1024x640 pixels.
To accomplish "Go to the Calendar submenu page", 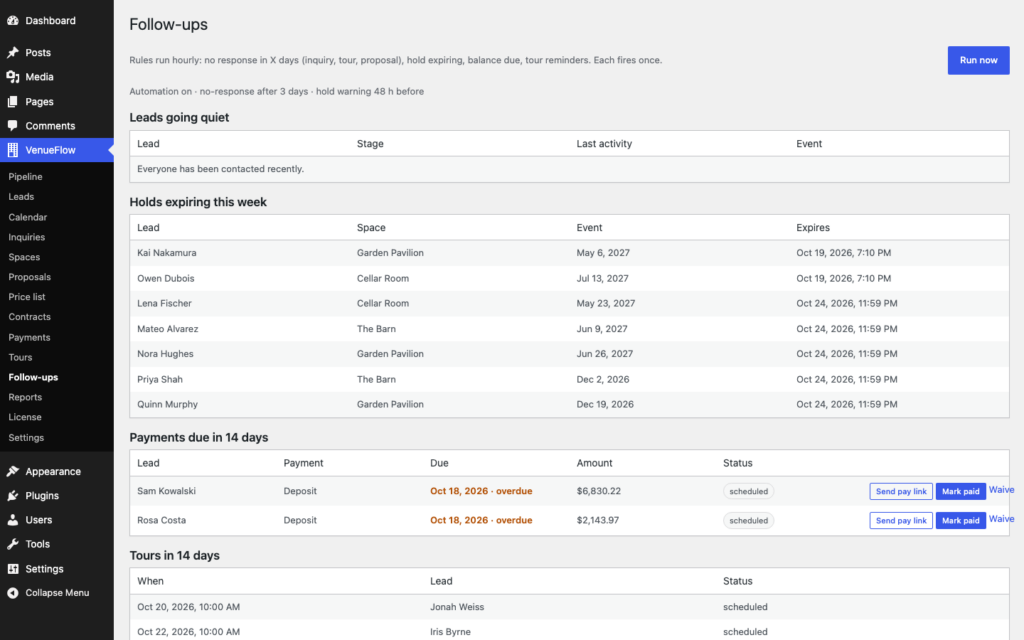I will click(x=27, y=217).
